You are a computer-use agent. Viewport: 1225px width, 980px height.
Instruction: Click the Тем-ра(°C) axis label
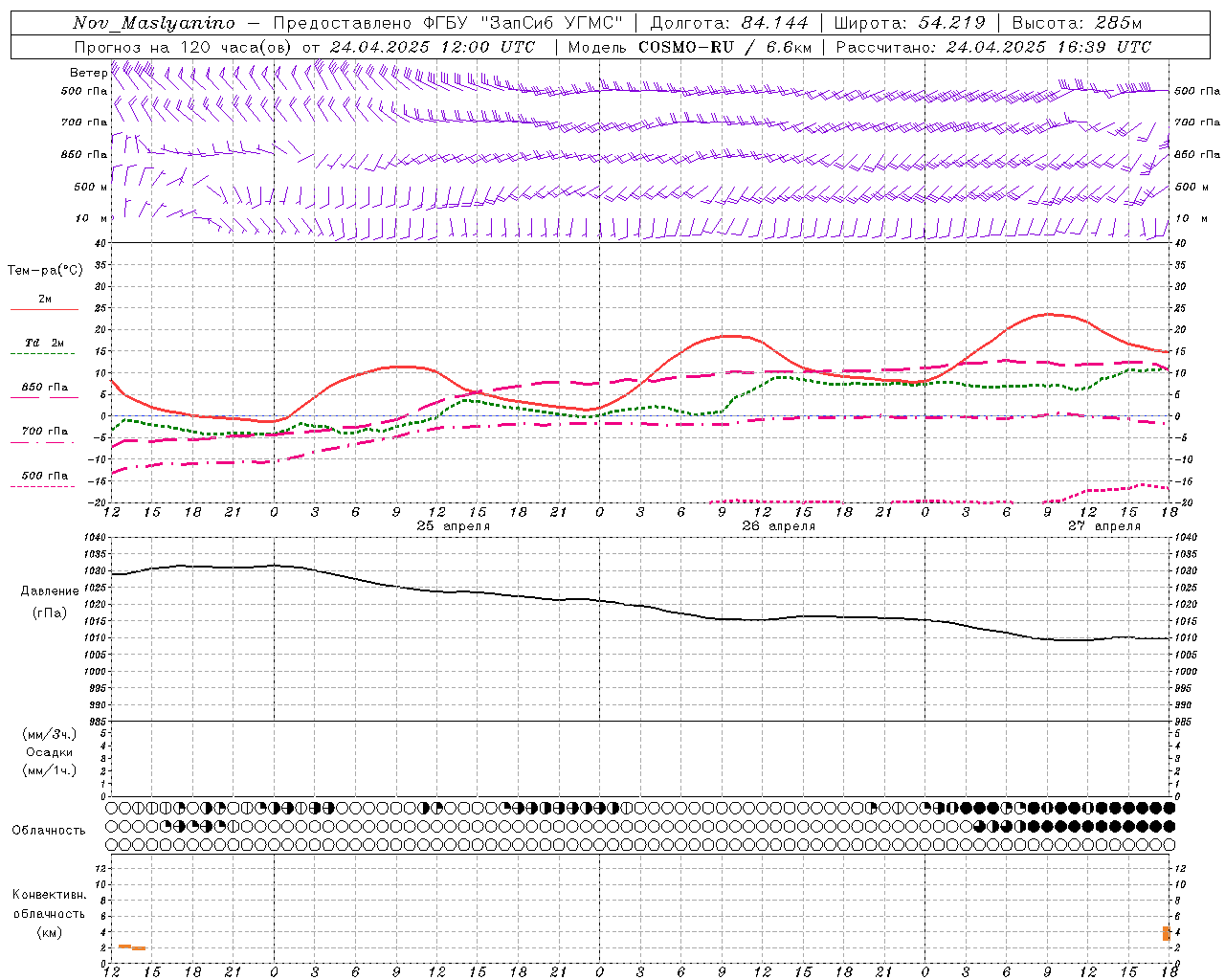coord(45,271)
